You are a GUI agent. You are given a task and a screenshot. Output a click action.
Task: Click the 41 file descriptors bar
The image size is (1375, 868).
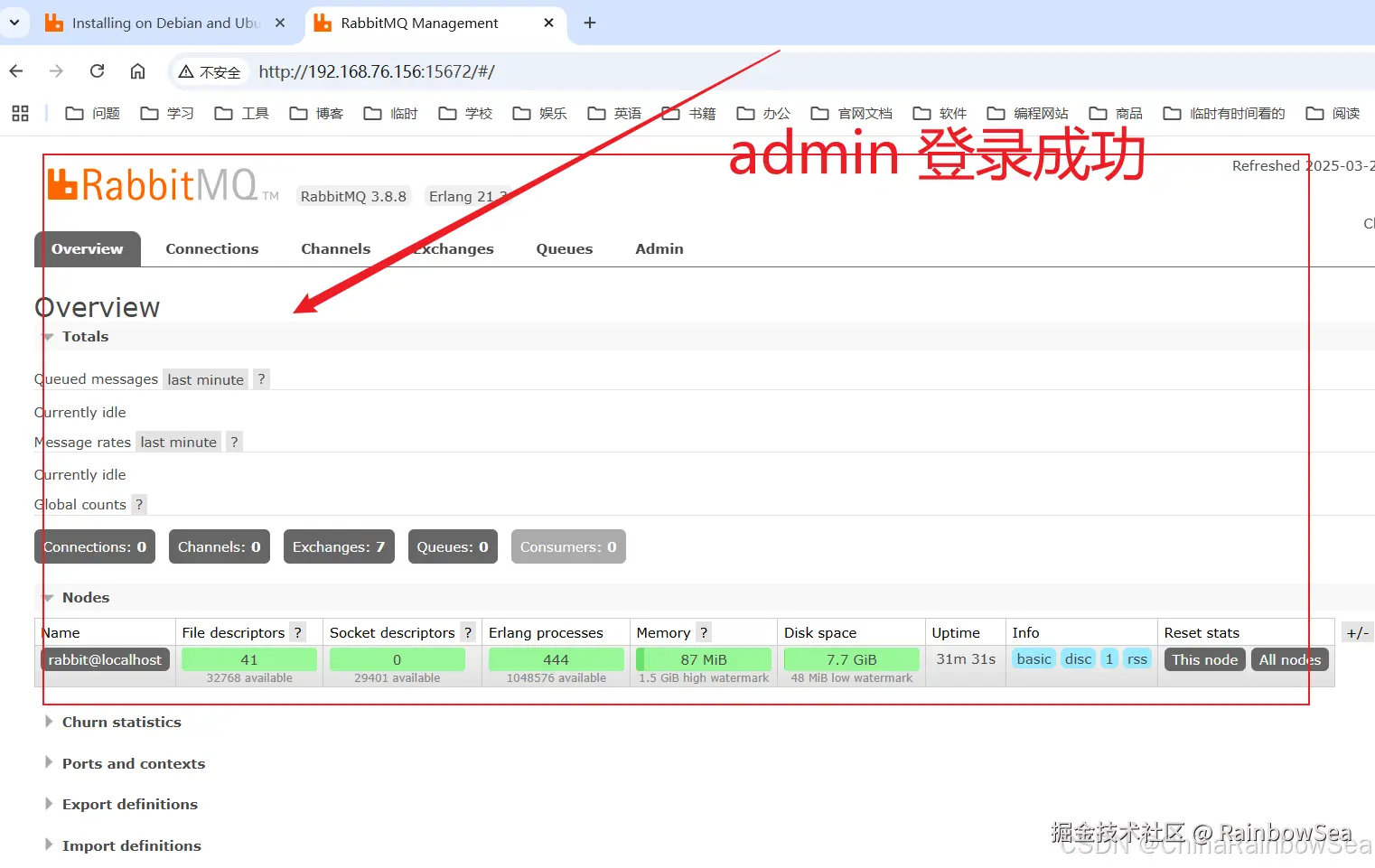(249, 659)
